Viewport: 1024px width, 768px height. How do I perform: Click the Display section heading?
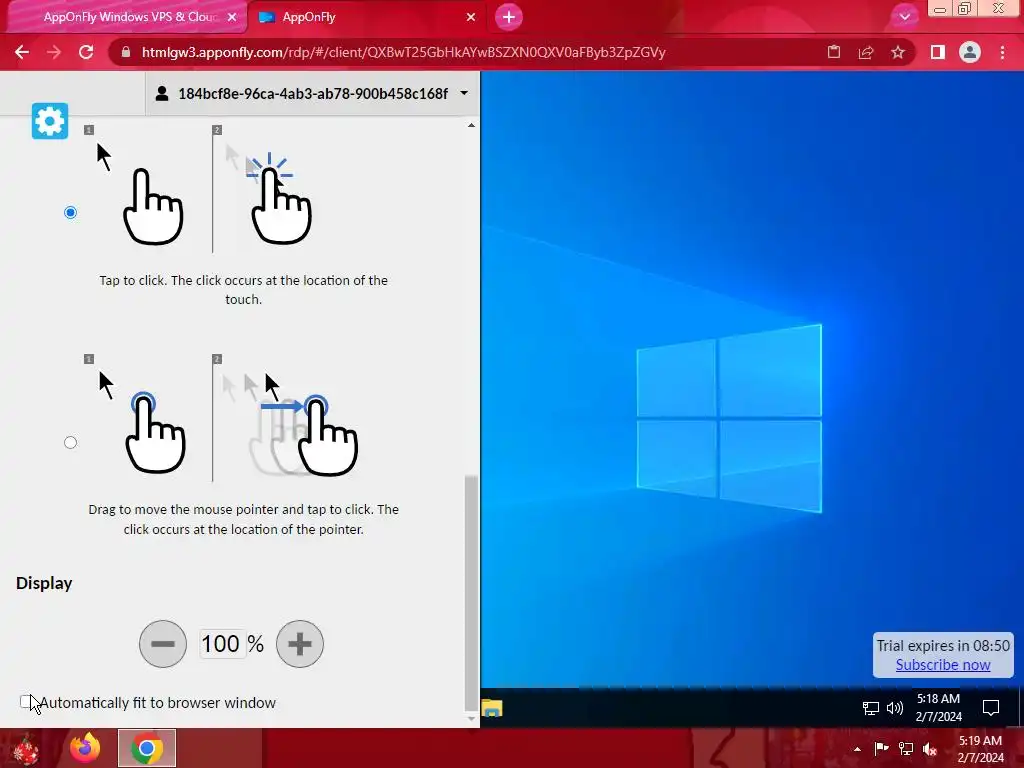coord(44,583)
